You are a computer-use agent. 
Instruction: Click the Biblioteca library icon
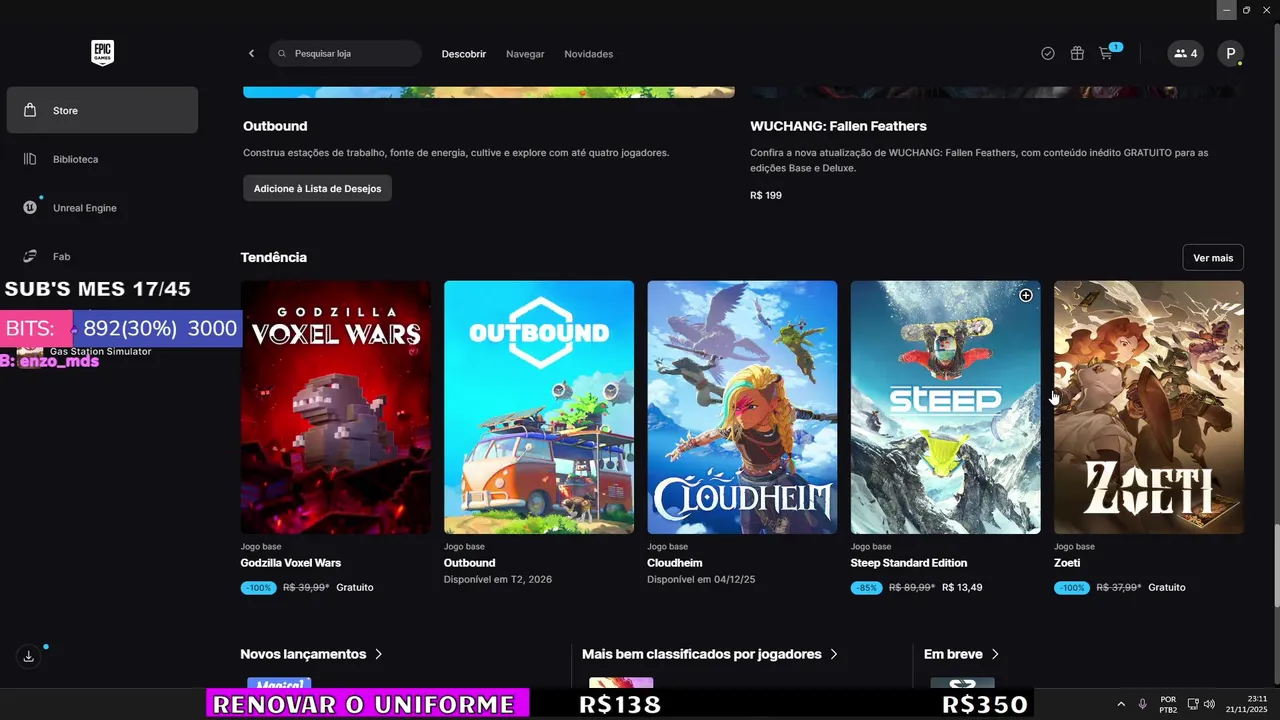pos(30,159)
